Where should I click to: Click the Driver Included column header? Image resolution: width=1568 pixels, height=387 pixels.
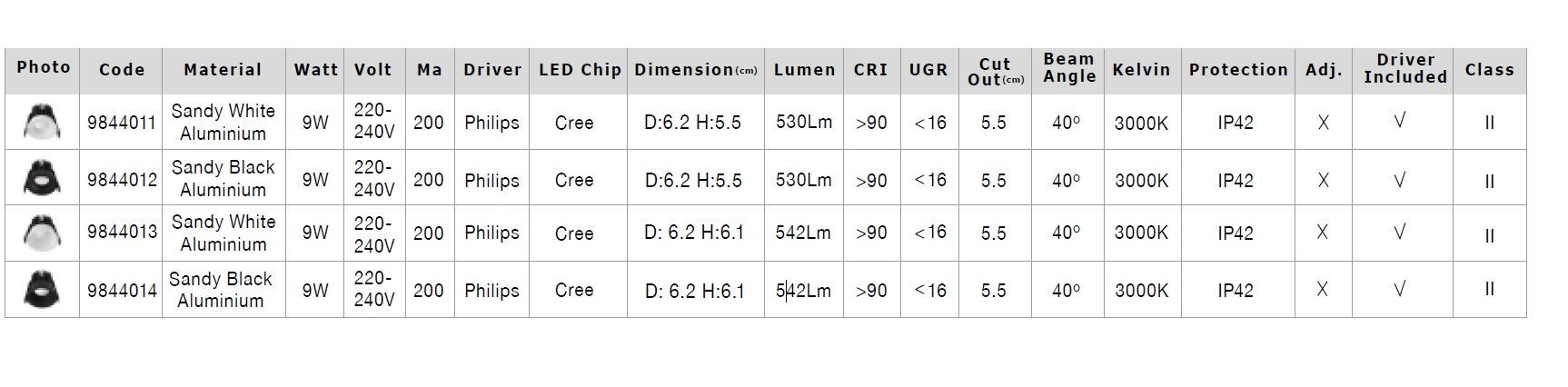click(1404, 68)
